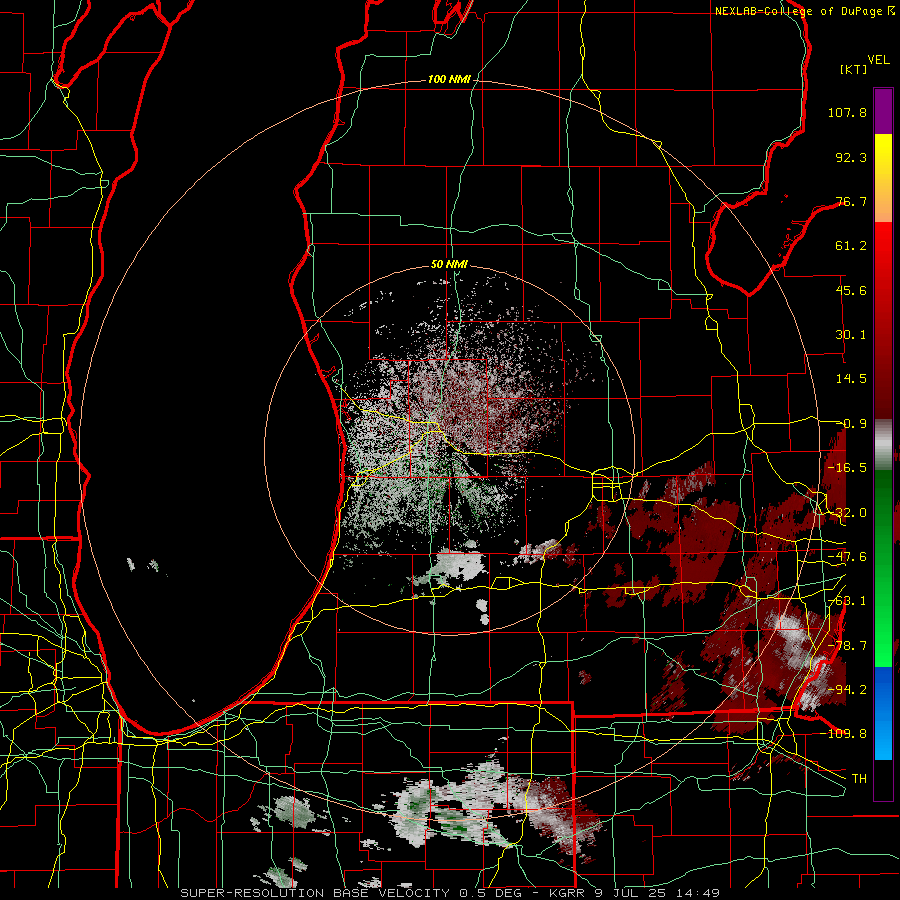
Task: Select the -94.2 scale value
Action: click(847, 689)
